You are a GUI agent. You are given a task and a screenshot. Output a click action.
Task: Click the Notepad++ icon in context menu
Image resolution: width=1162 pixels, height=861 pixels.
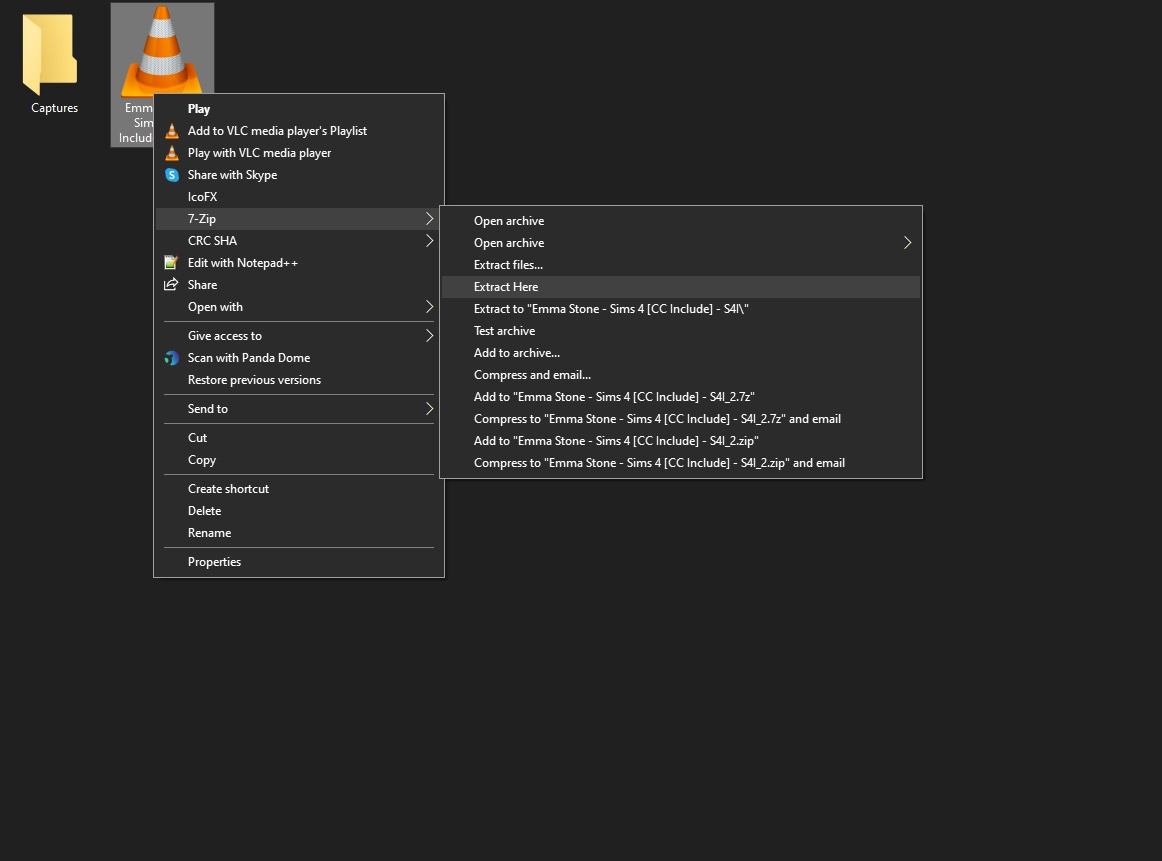171,263
